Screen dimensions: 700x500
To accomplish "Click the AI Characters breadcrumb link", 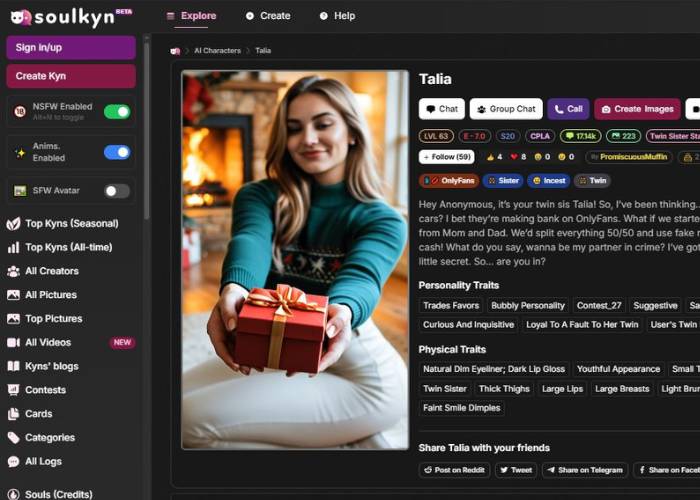I will click(217, 50).
